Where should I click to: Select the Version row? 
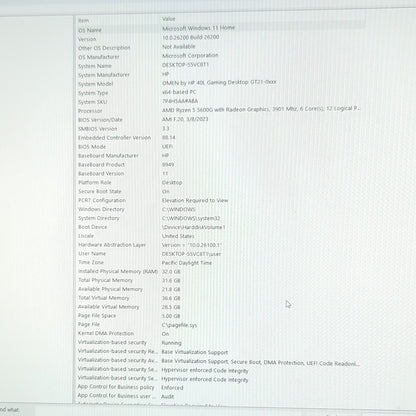coord(220,38)
